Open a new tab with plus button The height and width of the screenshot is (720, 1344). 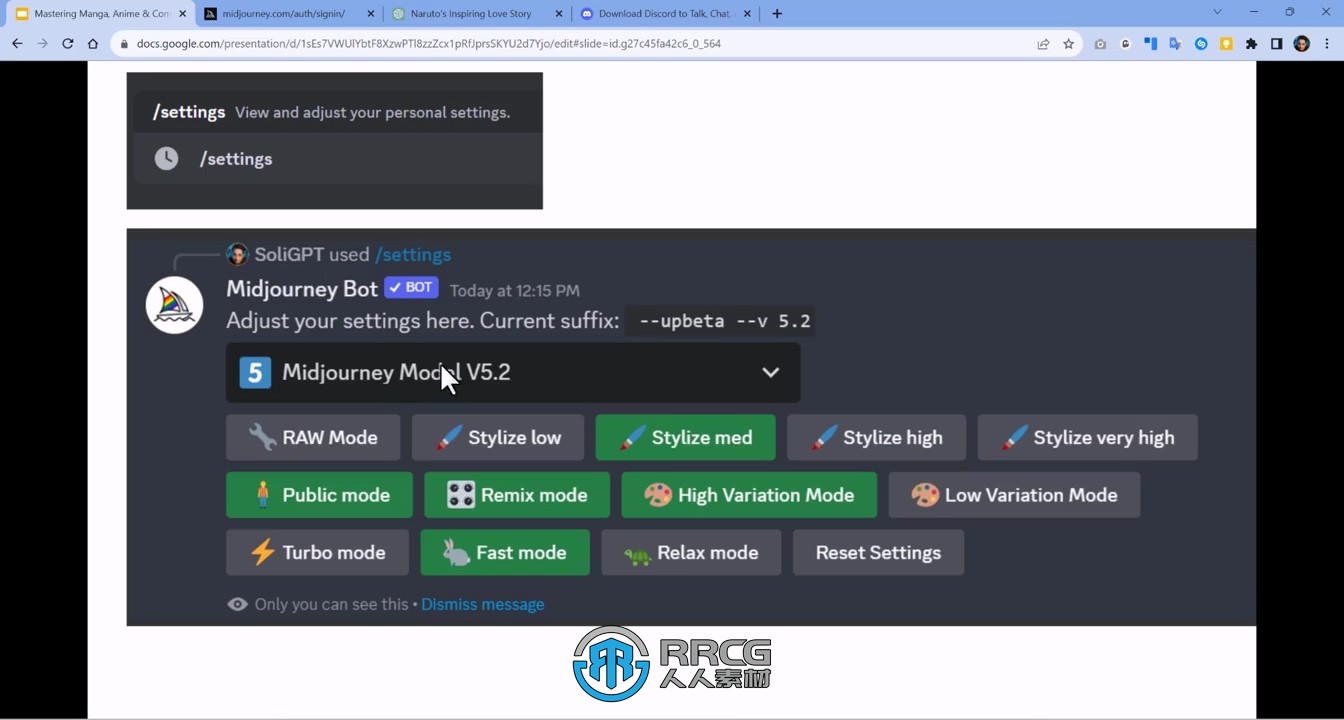pyautogui.click(x=777, y=14)
